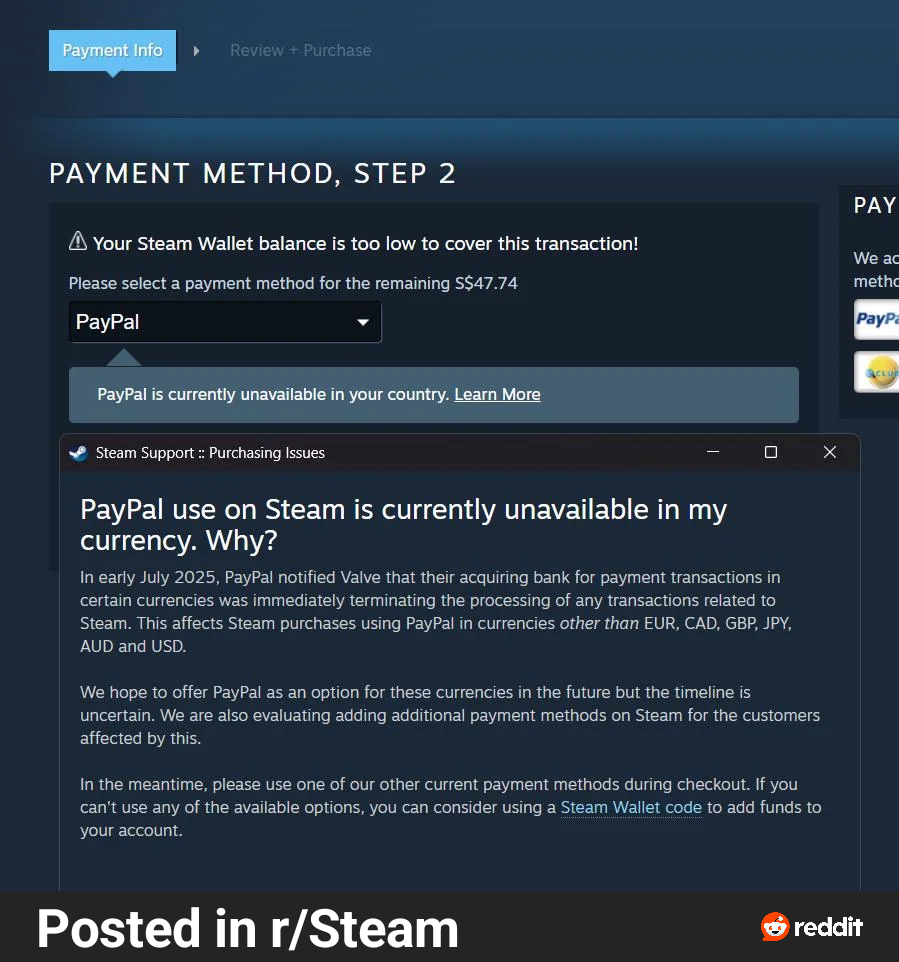The width and height of the screenshot is (899, 962).
Task: Click the reddit logo in bottom banner
Action: tap(812, 926)
